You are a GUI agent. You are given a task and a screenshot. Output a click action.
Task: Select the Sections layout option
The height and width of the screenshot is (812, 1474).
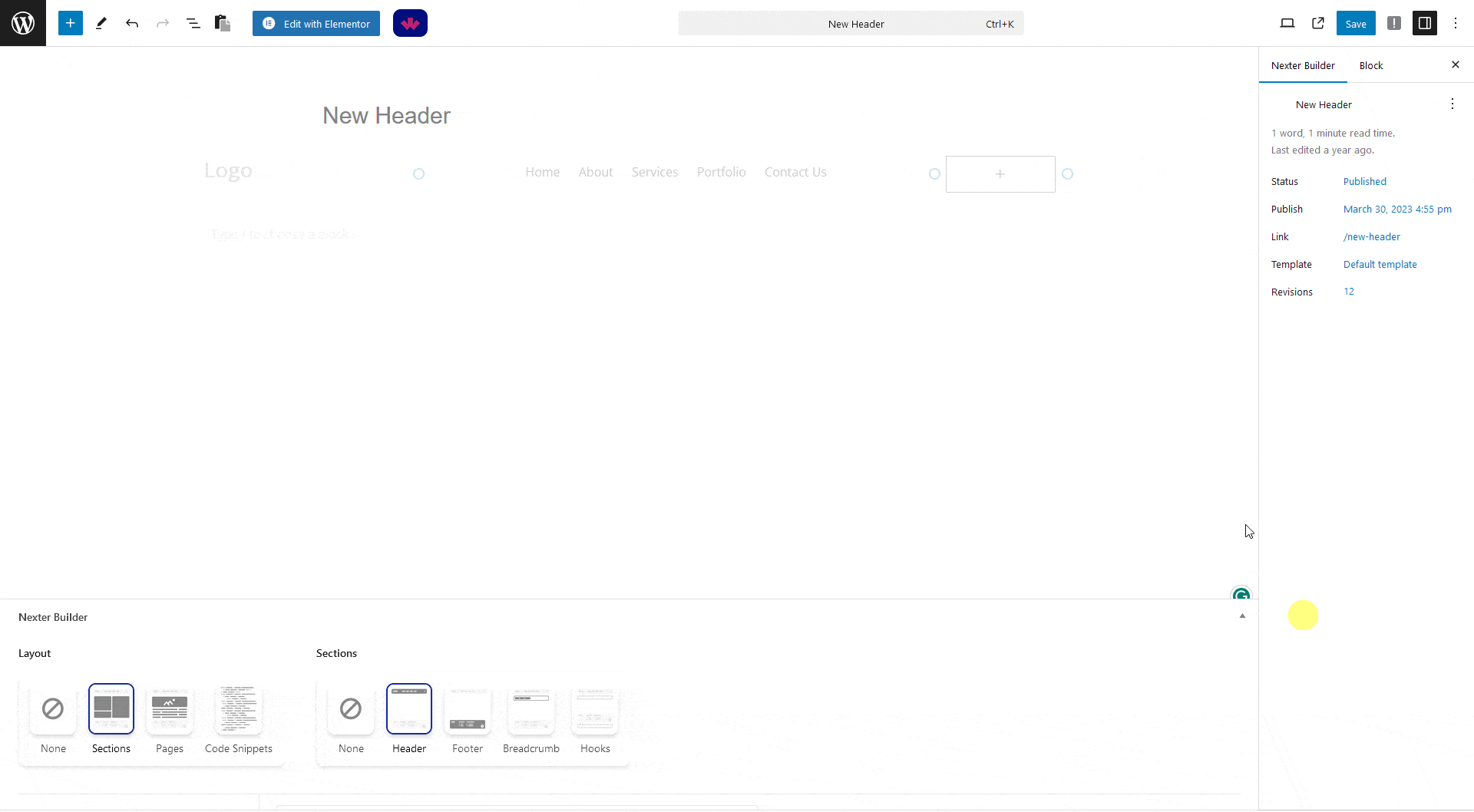(x=111, y=708)
